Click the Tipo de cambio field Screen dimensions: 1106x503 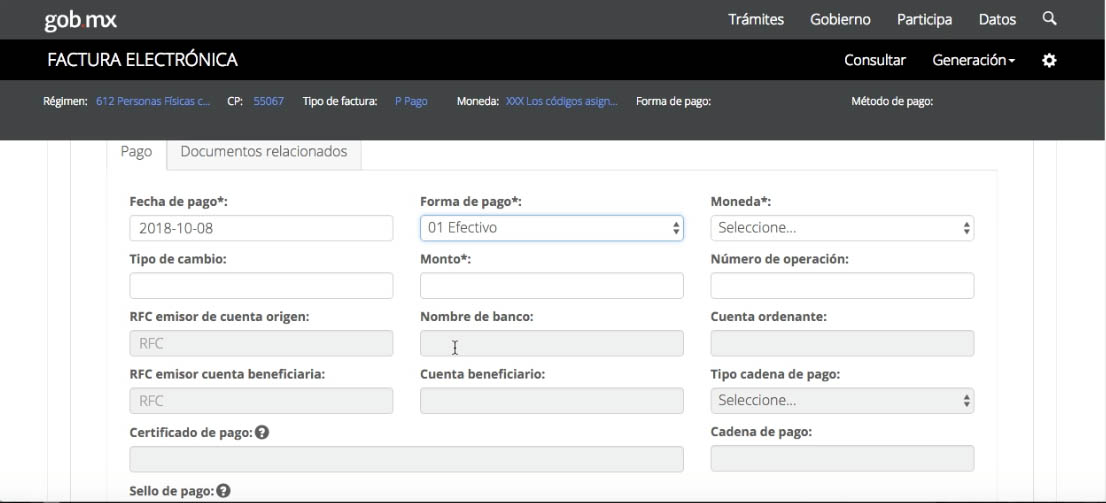click(x=261, y=286)
